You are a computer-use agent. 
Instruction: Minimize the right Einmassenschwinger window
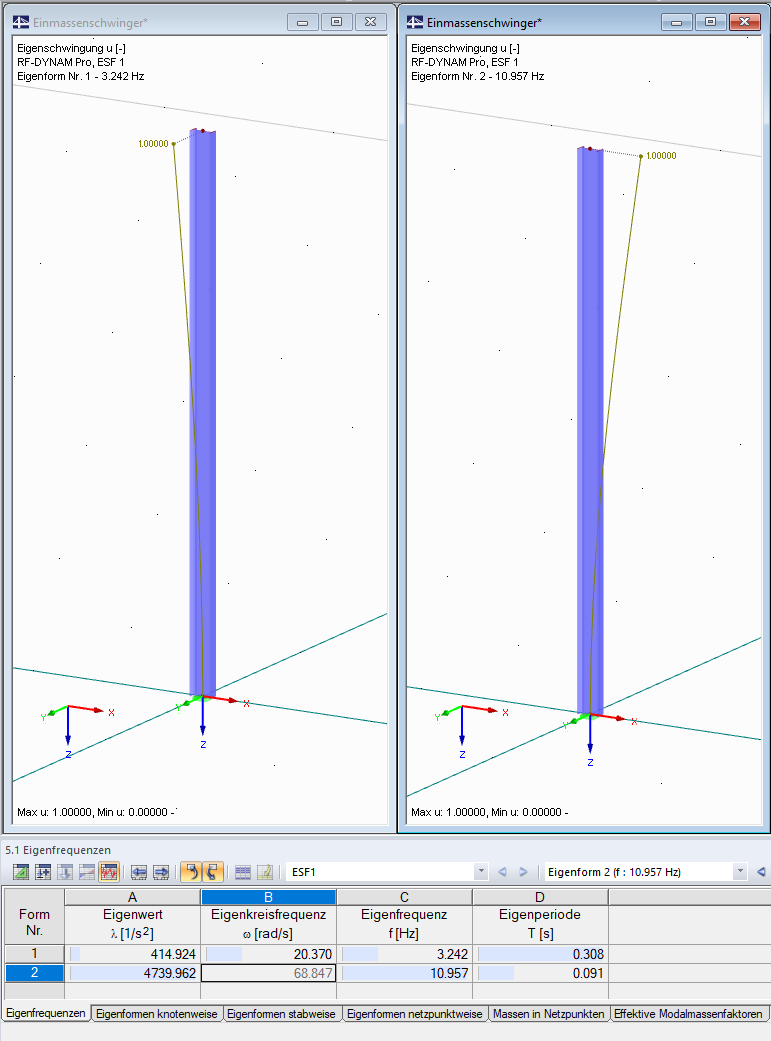(x=677, y=22)
